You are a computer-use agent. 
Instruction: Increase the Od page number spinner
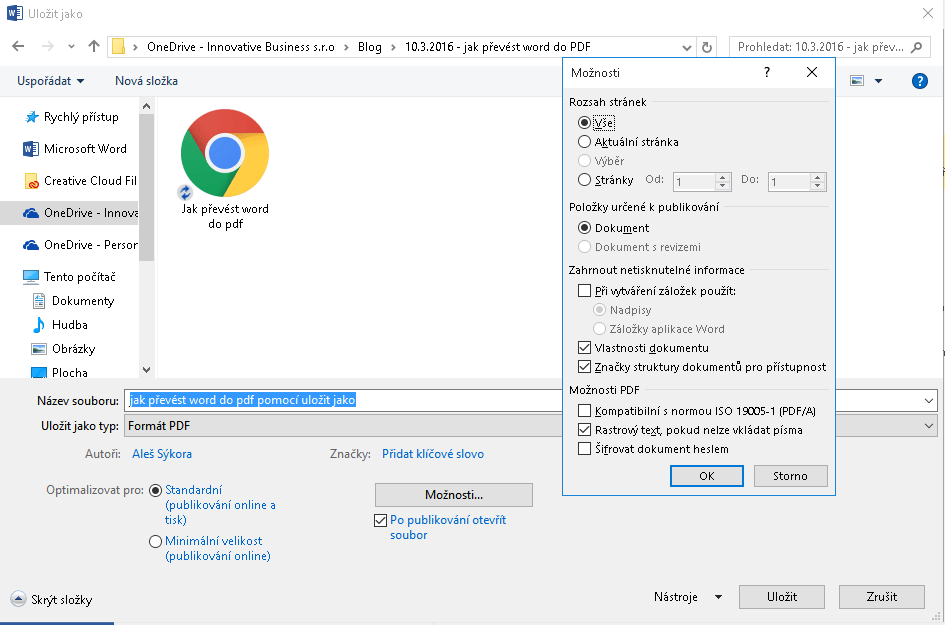coord(723,177)
